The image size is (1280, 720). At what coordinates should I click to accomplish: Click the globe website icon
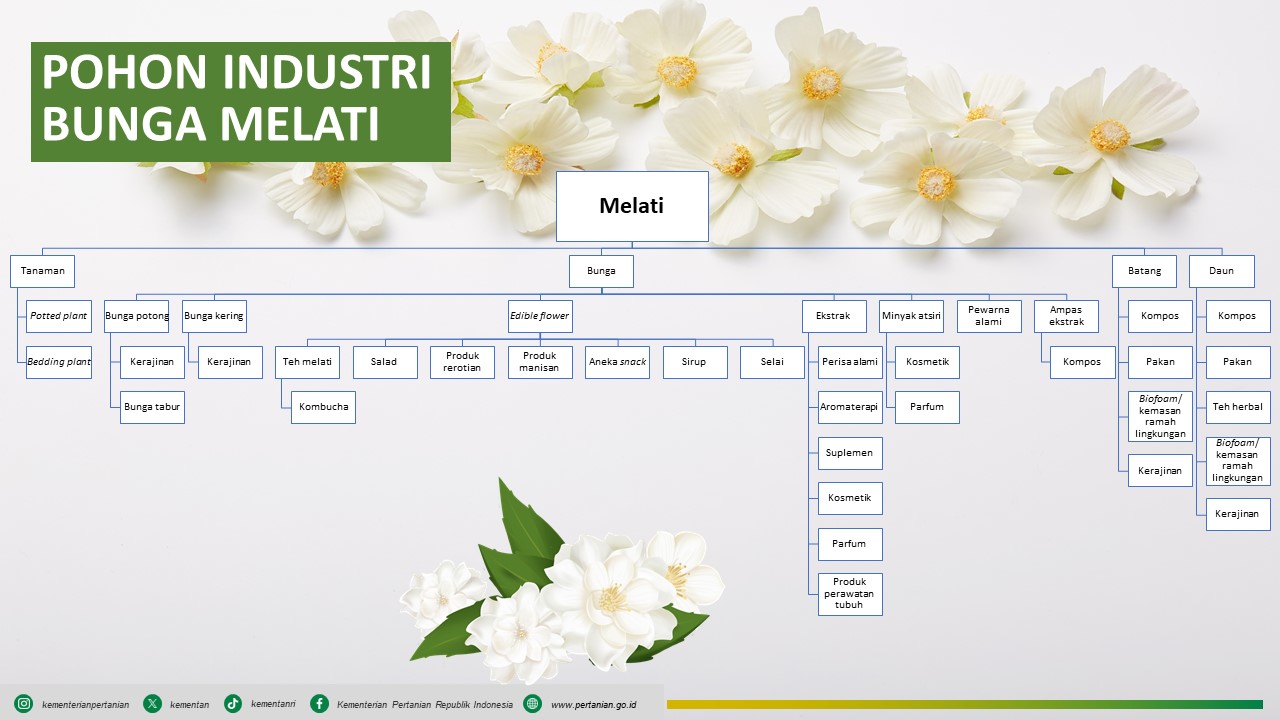(x=532, y=704)
